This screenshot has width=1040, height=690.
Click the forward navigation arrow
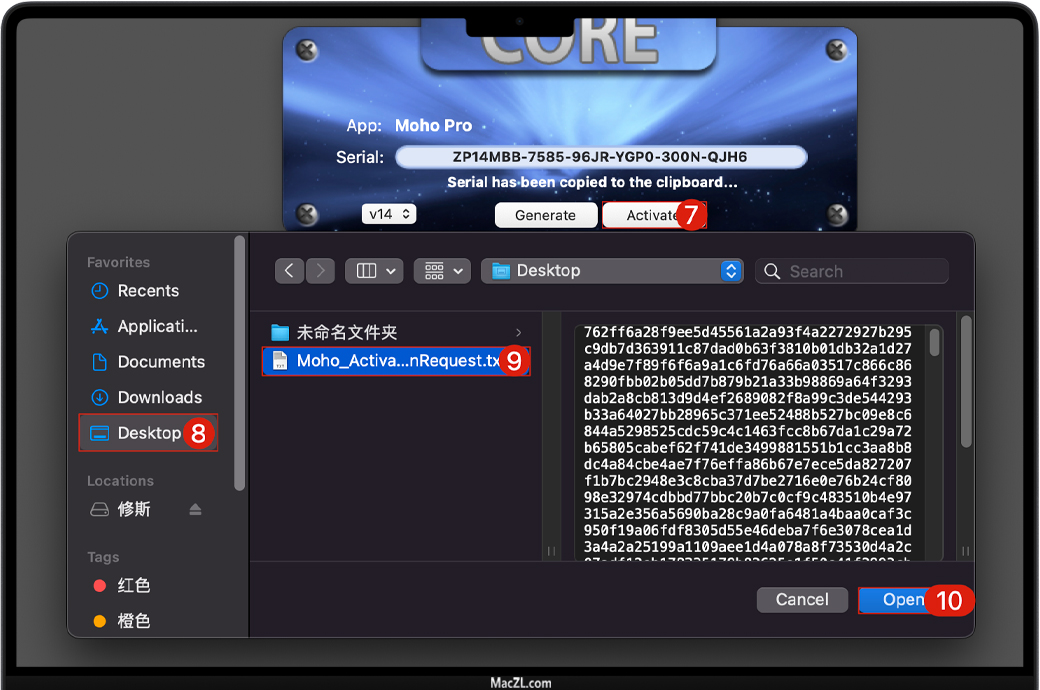(x=320, y=271)
